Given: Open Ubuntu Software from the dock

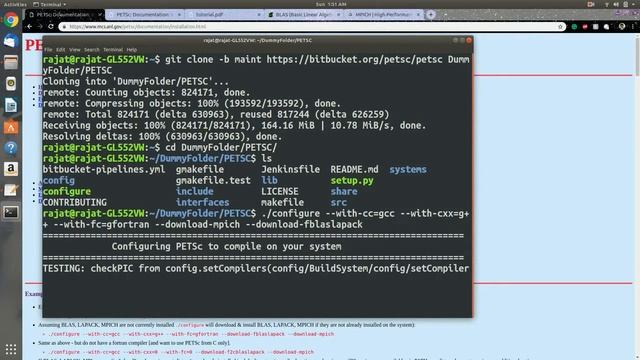Looking at the screenshot, I should click(x=11, y=127).
